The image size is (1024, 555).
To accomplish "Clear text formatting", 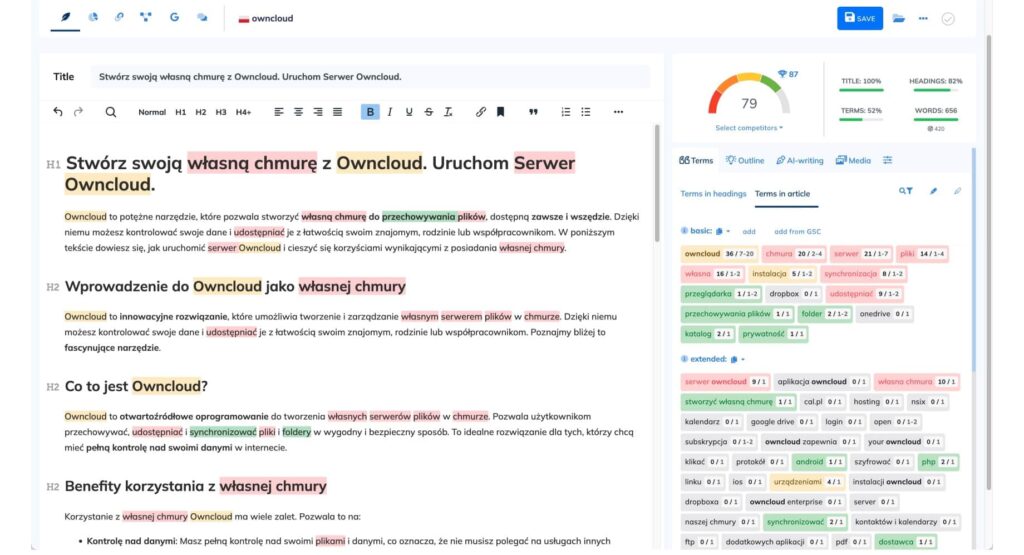I will click(x=448, y=112).
